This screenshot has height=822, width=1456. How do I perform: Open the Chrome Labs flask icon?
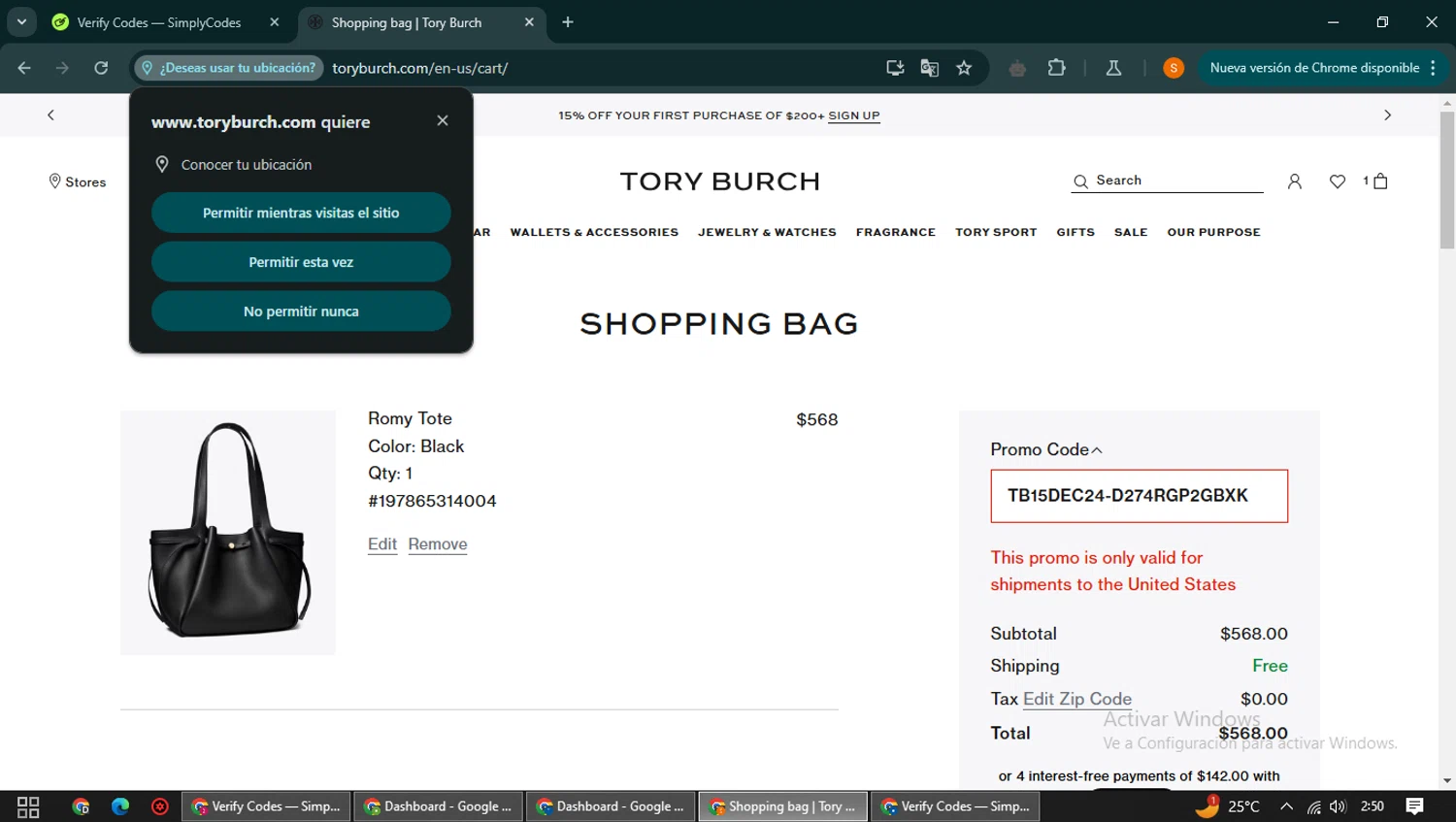click(1113, 68)
